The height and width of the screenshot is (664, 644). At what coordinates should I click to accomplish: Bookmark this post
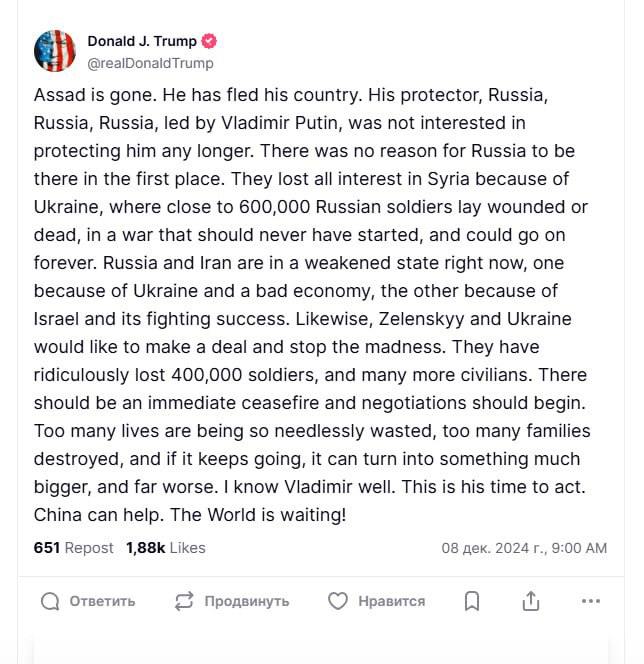[472, 601]
